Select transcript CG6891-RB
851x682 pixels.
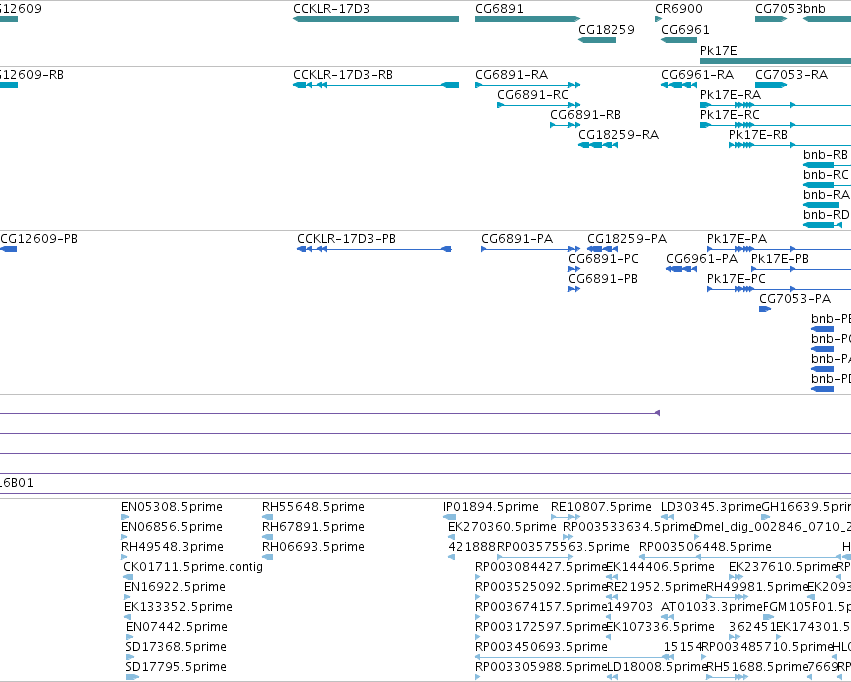point(565,125)
